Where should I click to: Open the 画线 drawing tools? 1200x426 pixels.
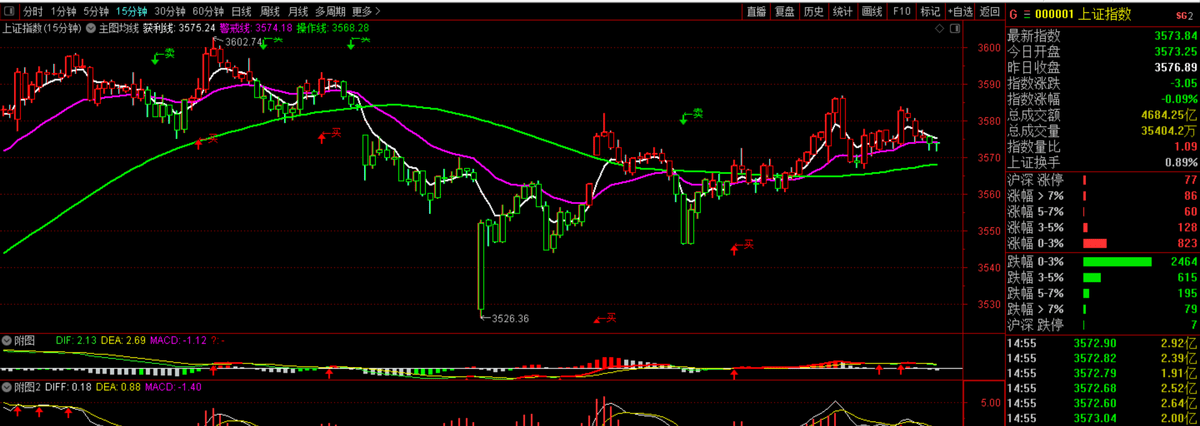tap(872, 12)
